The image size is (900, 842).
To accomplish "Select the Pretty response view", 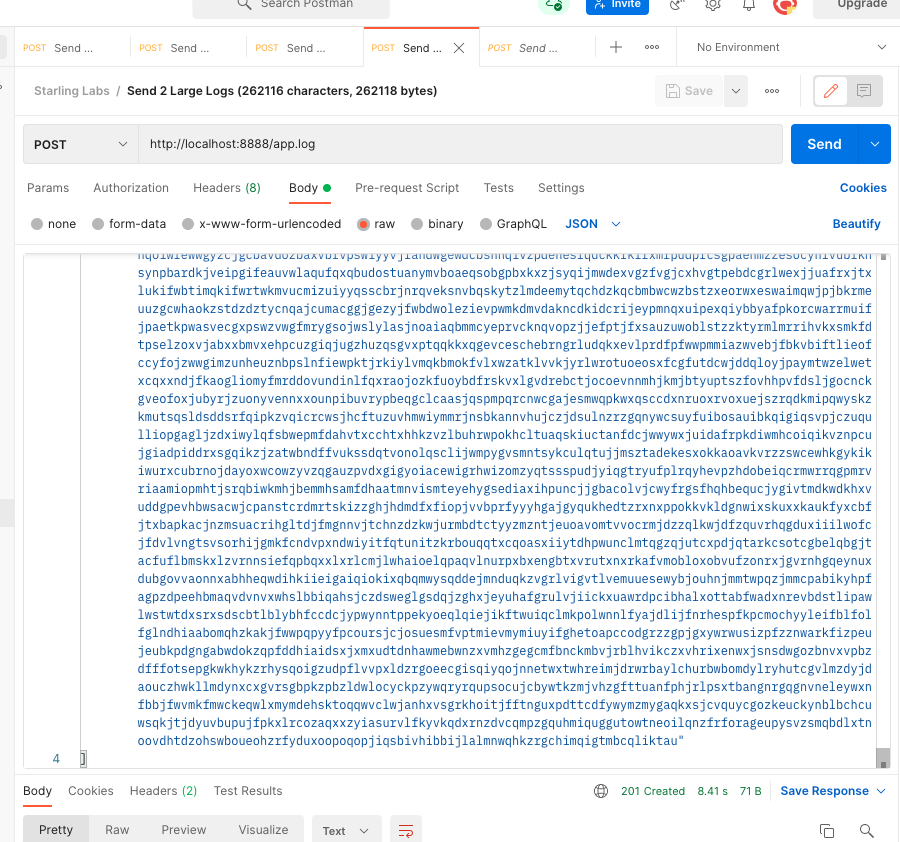I will click(56, 830).
